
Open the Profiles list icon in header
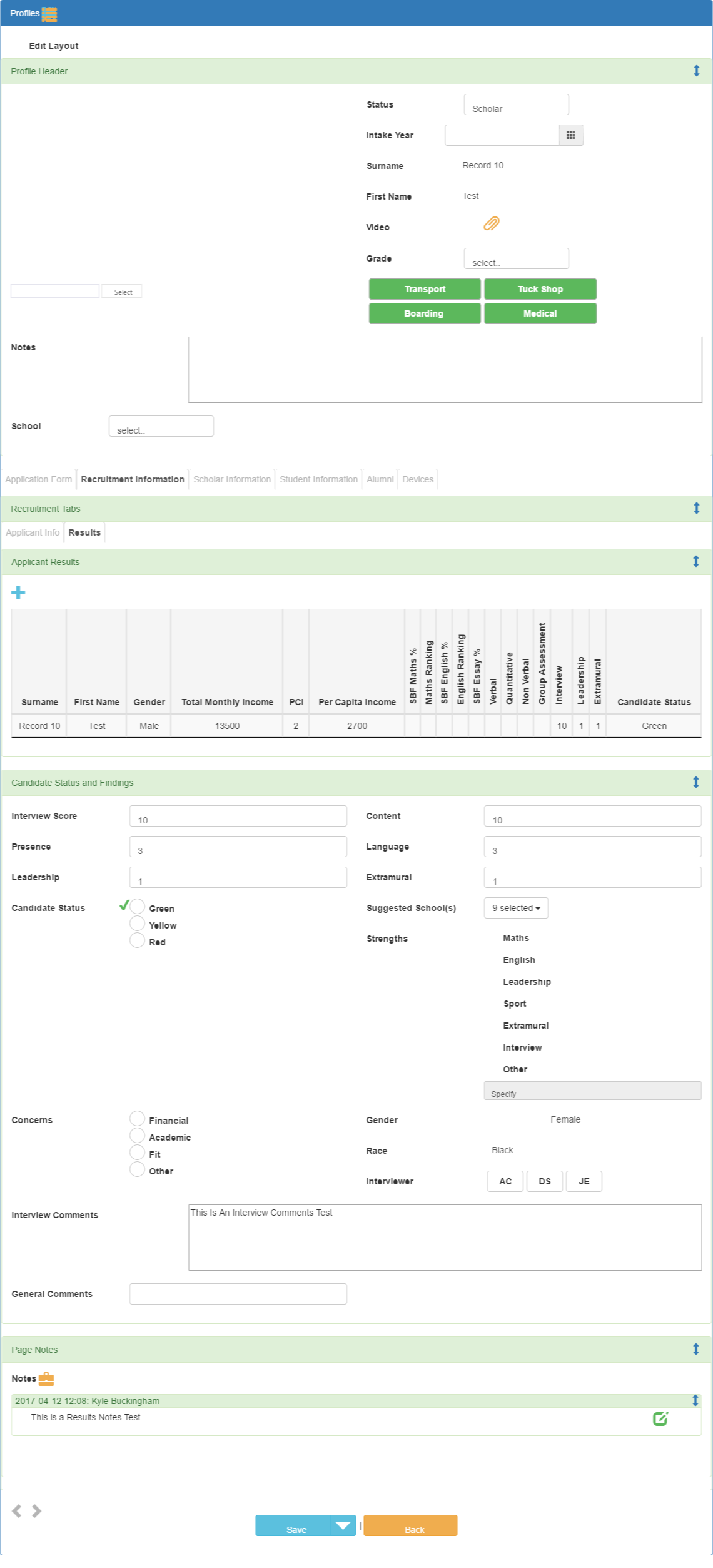tap(49, 14)
